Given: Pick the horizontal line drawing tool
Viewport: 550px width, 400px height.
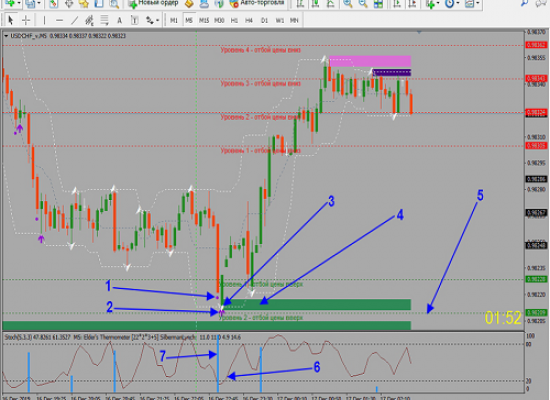Looking at the screenshot, I should tap(59, 20).
